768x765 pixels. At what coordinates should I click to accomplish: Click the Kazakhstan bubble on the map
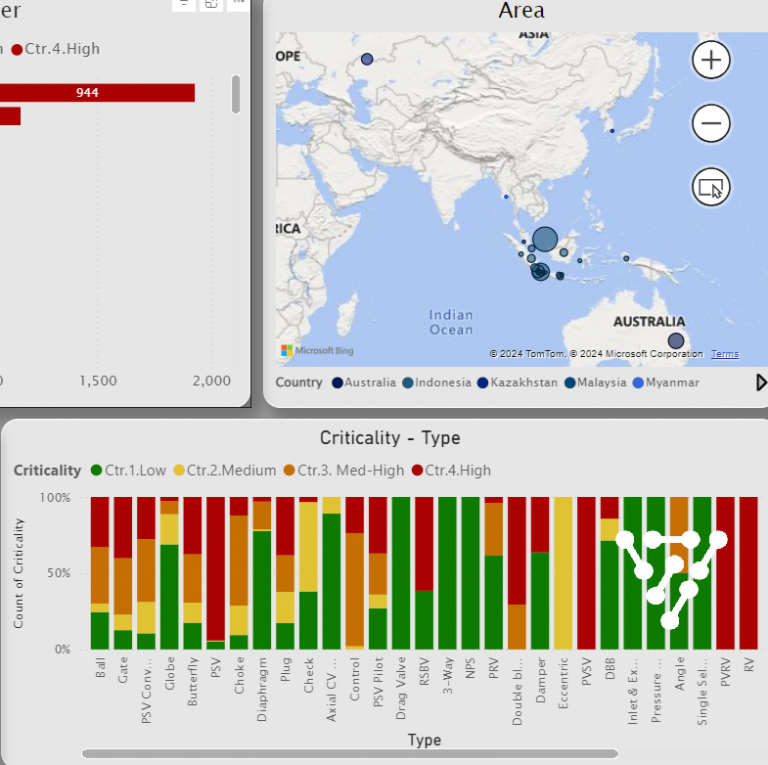pos(367,60)
